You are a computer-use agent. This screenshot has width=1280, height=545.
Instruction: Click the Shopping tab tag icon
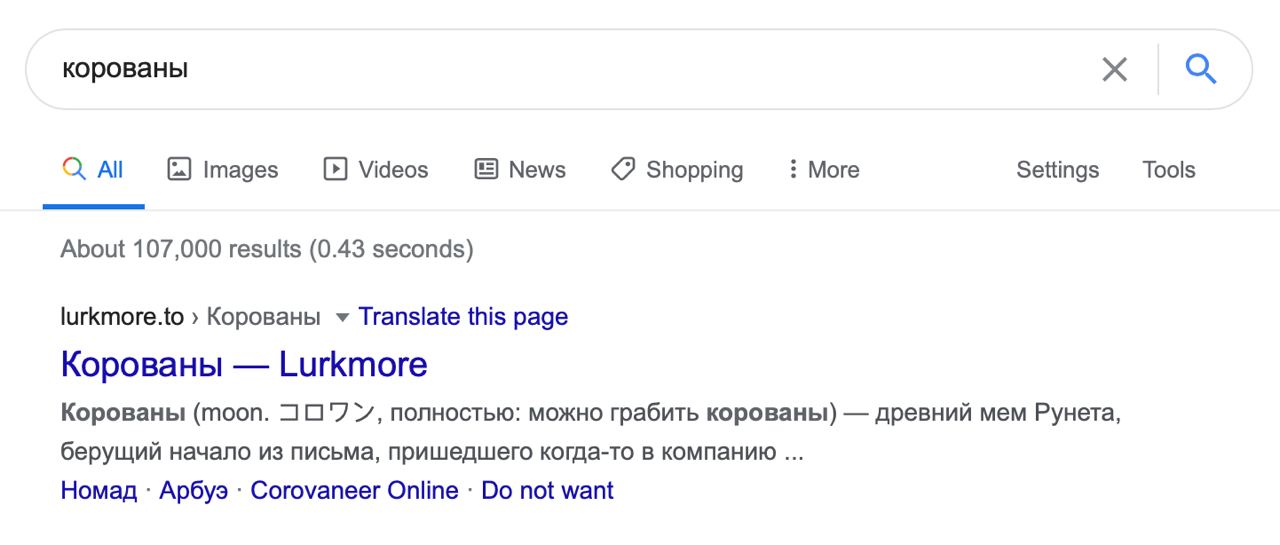coord(623,170)
